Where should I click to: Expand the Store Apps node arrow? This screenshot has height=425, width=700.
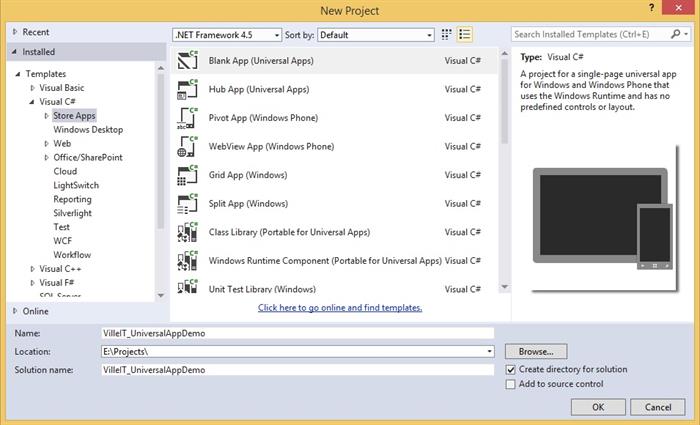(x=46, y=116)
